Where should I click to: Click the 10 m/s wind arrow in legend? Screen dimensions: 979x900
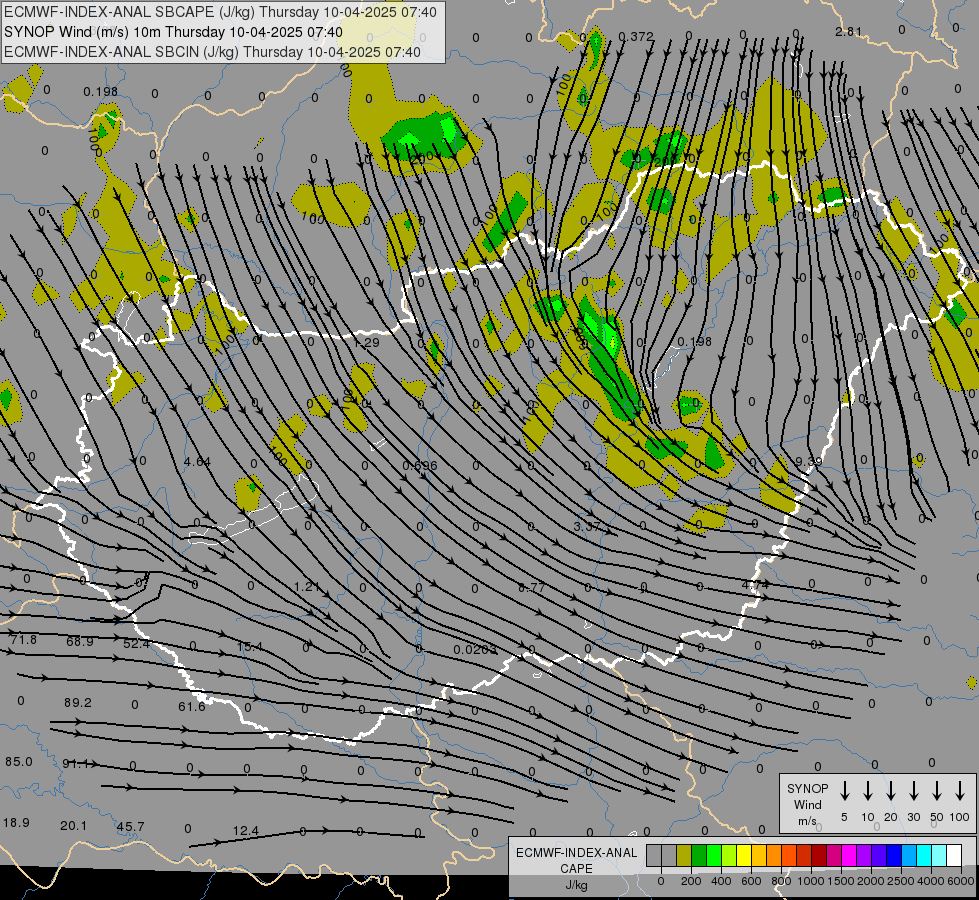[x=867, y=791]
